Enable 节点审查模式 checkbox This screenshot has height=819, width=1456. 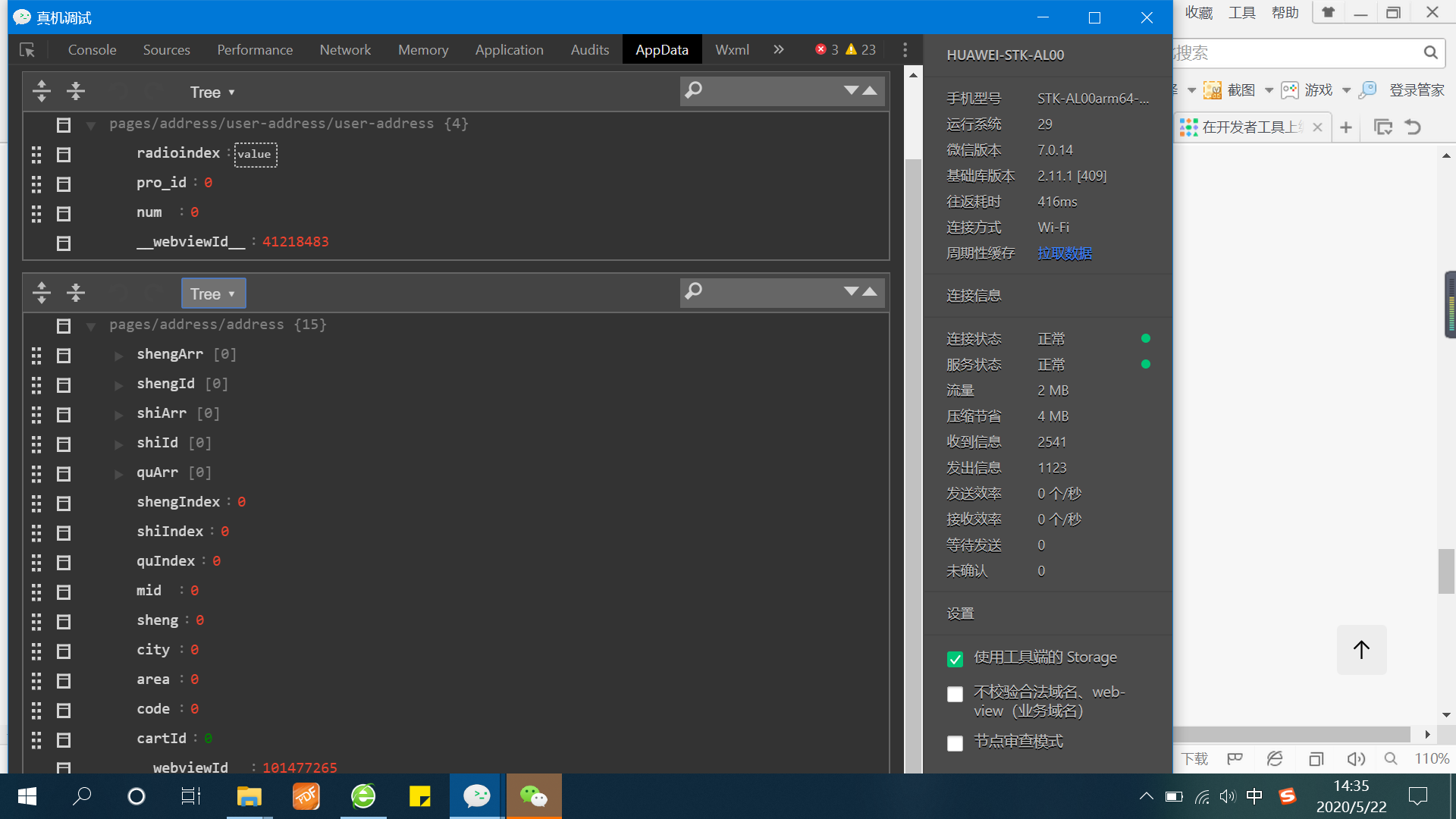955,742
